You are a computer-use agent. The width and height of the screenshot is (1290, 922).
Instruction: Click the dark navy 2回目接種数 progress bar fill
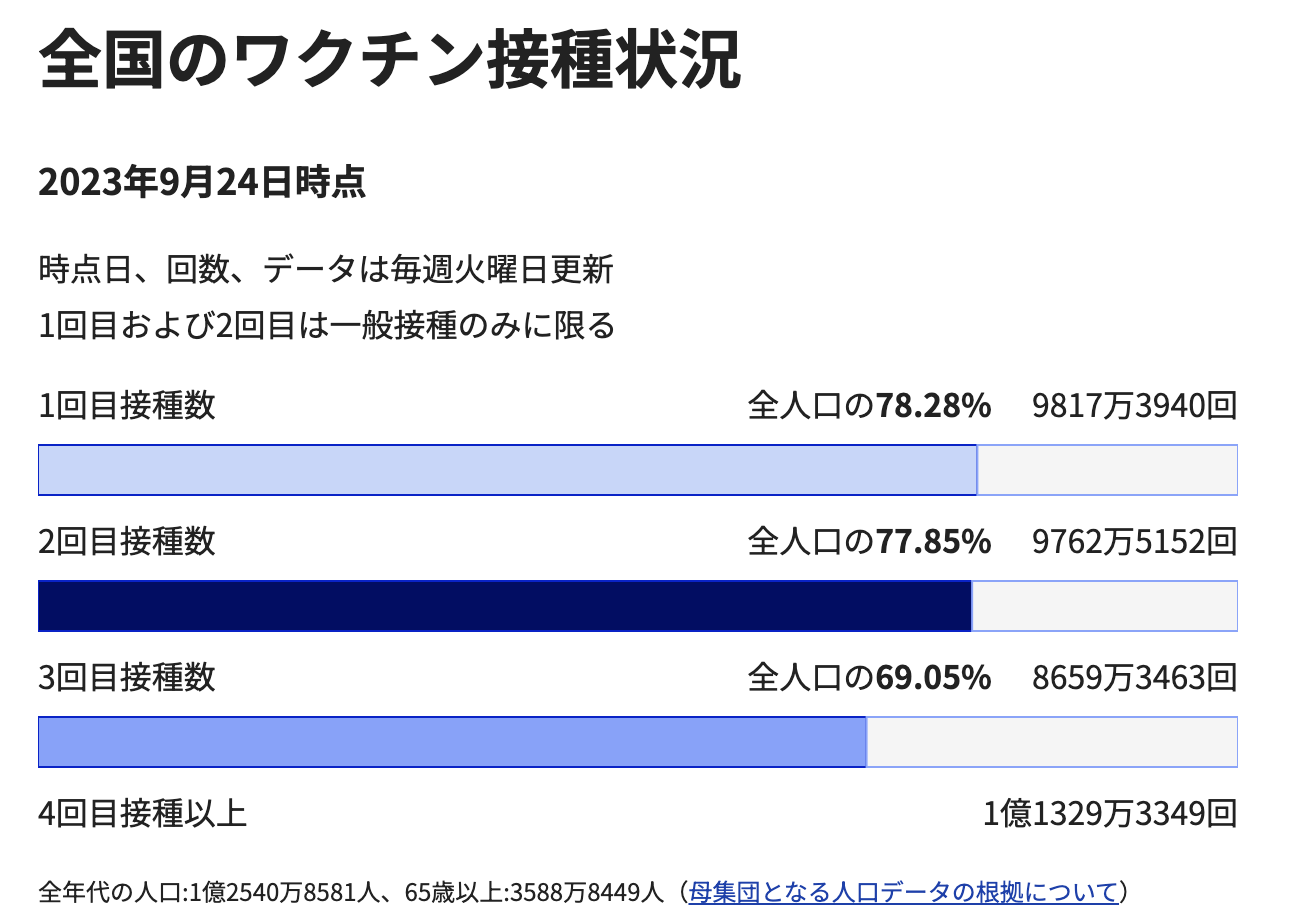[x=504, y=606]
